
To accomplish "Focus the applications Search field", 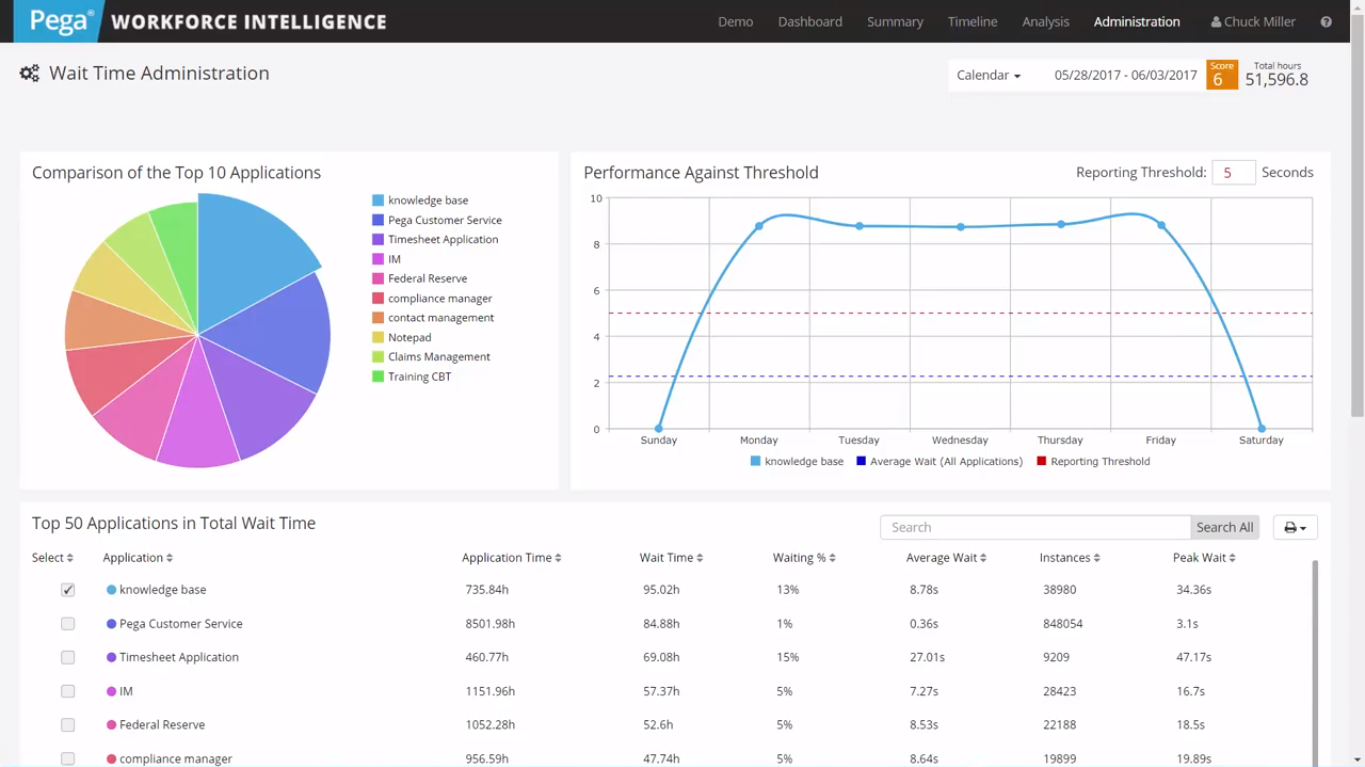I will coord(1035,527).
